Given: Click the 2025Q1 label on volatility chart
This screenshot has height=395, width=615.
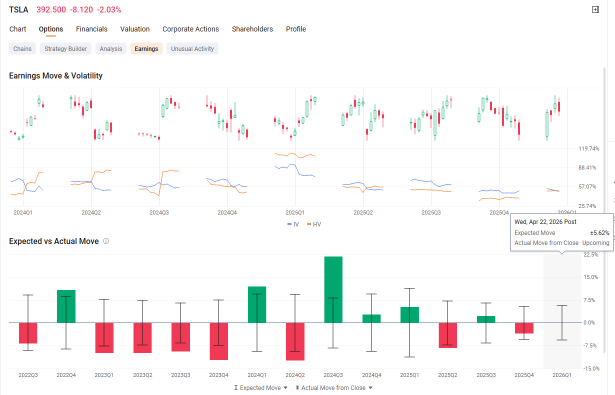Looking at the screenshot, I should 295,213.
